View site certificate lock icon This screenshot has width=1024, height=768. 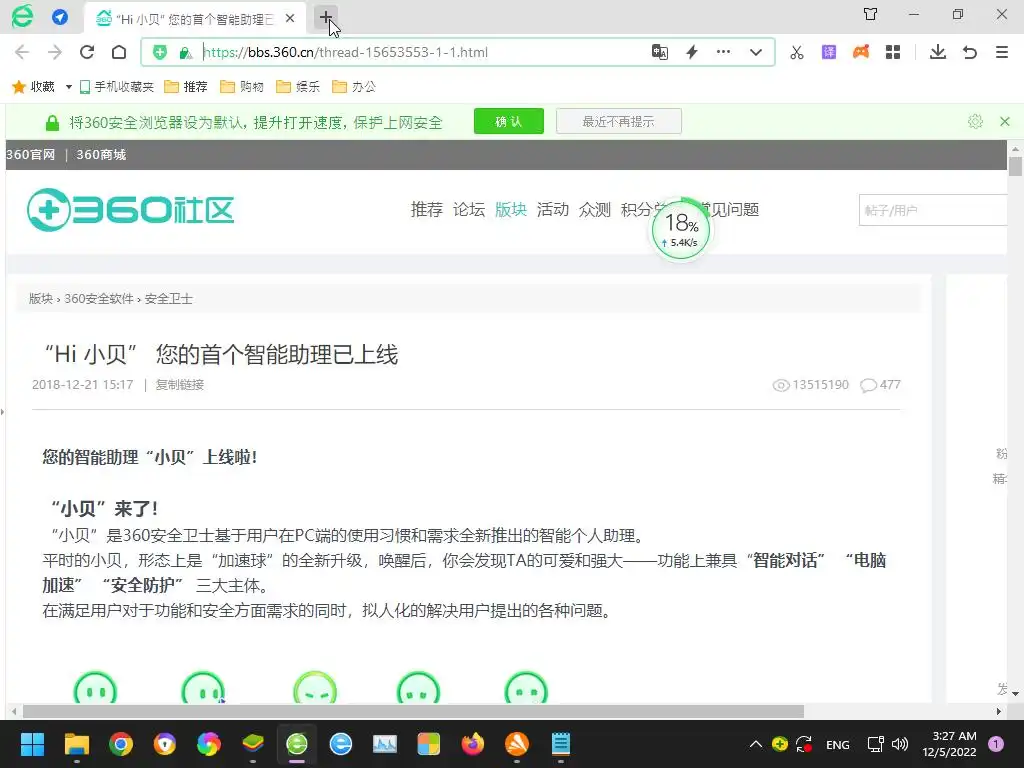pyautogui.click(x=185, y=53)
